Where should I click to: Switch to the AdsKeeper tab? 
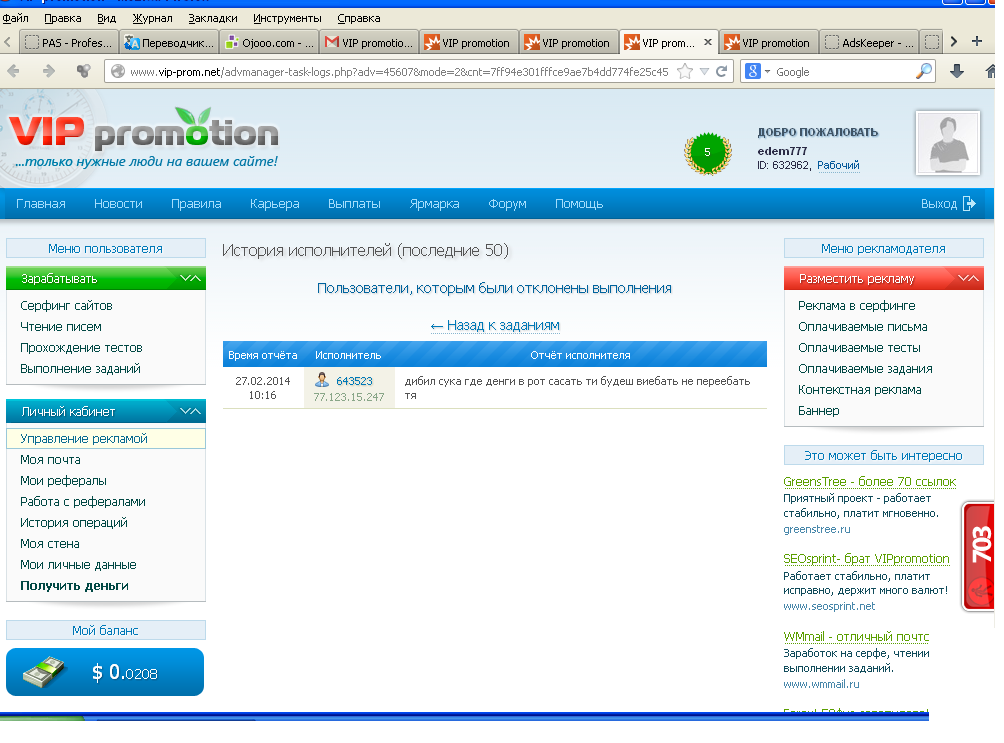coord(868,42)
